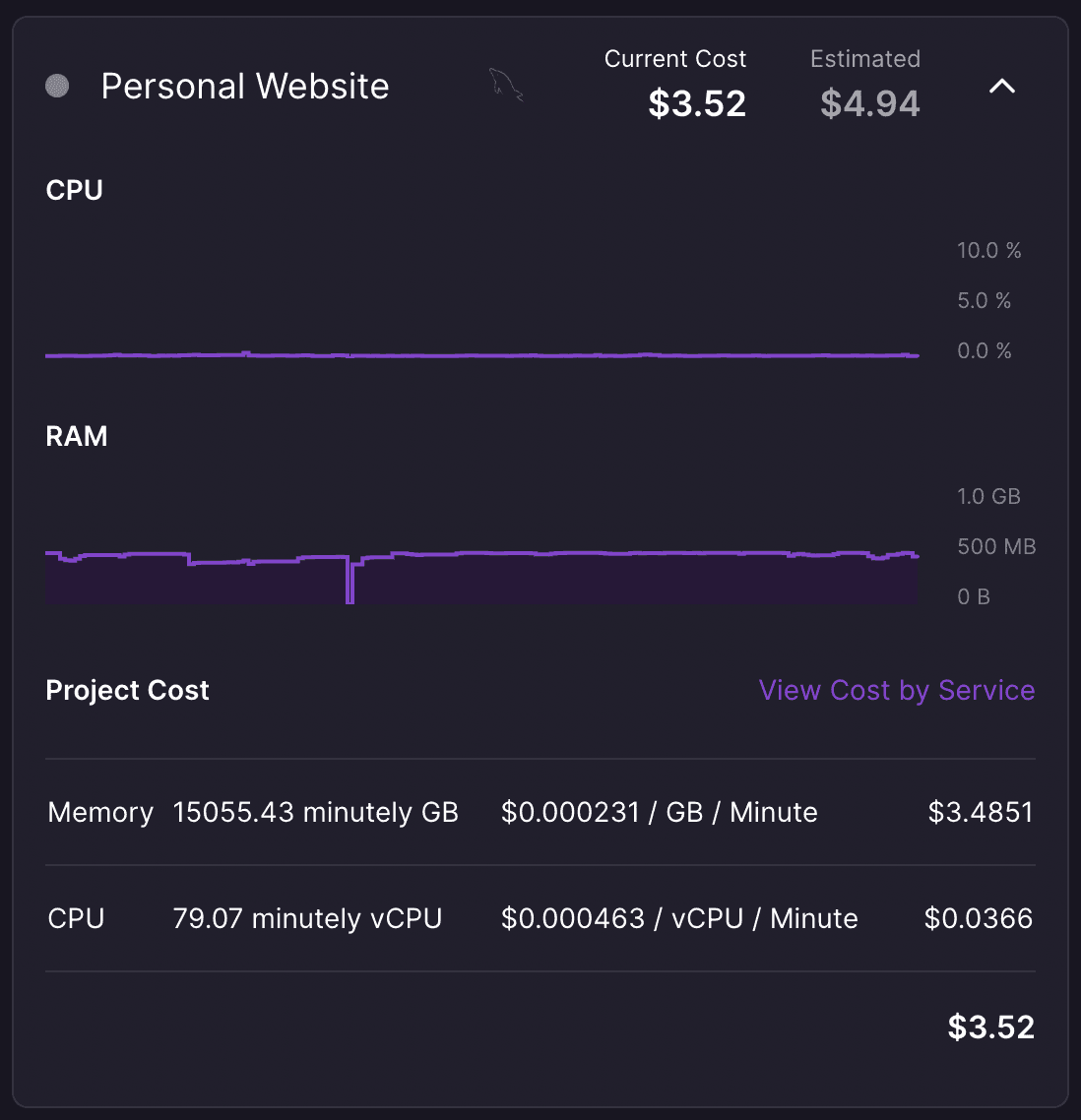This screenshot has width=1081, height=1120.
Task: Click the 1.0 GB axis label
Action: click(988, 496)
